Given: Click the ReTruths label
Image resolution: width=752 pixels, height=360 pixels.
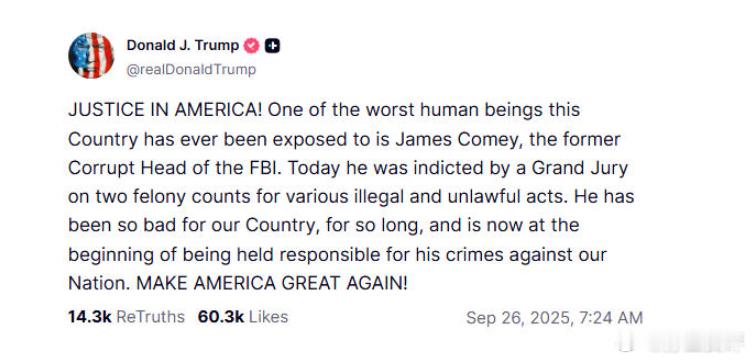Looking at the screenshot, I should pyautogui.click(x=151, y=317).
